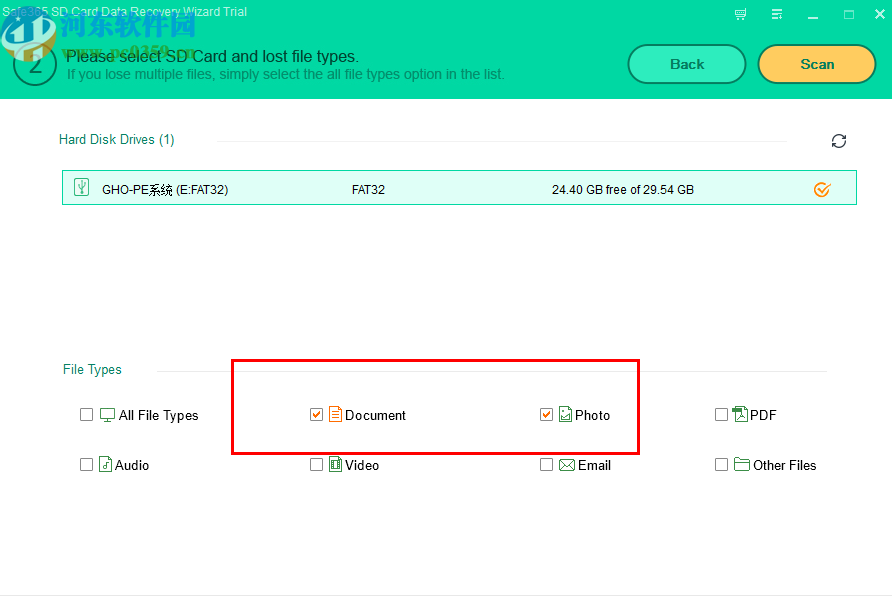
Task: Click the Back button
Action: pyautogui.click(x=686, y=63)
